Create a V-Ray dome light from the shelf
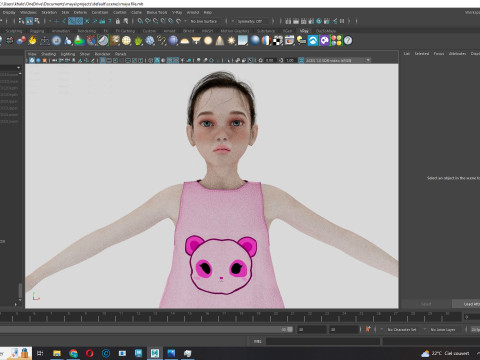480x360 pixels. coord(184,41)
